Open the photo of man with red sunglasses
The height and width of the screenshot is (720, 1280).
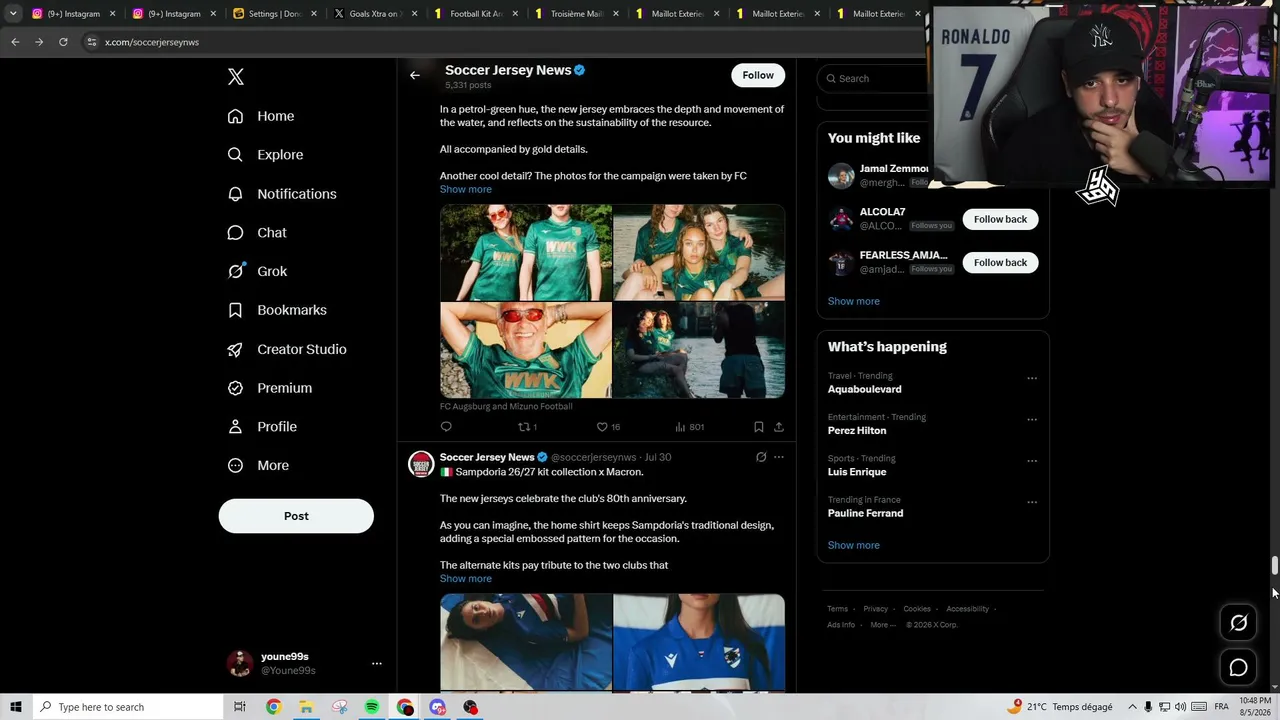click(526, 350)
